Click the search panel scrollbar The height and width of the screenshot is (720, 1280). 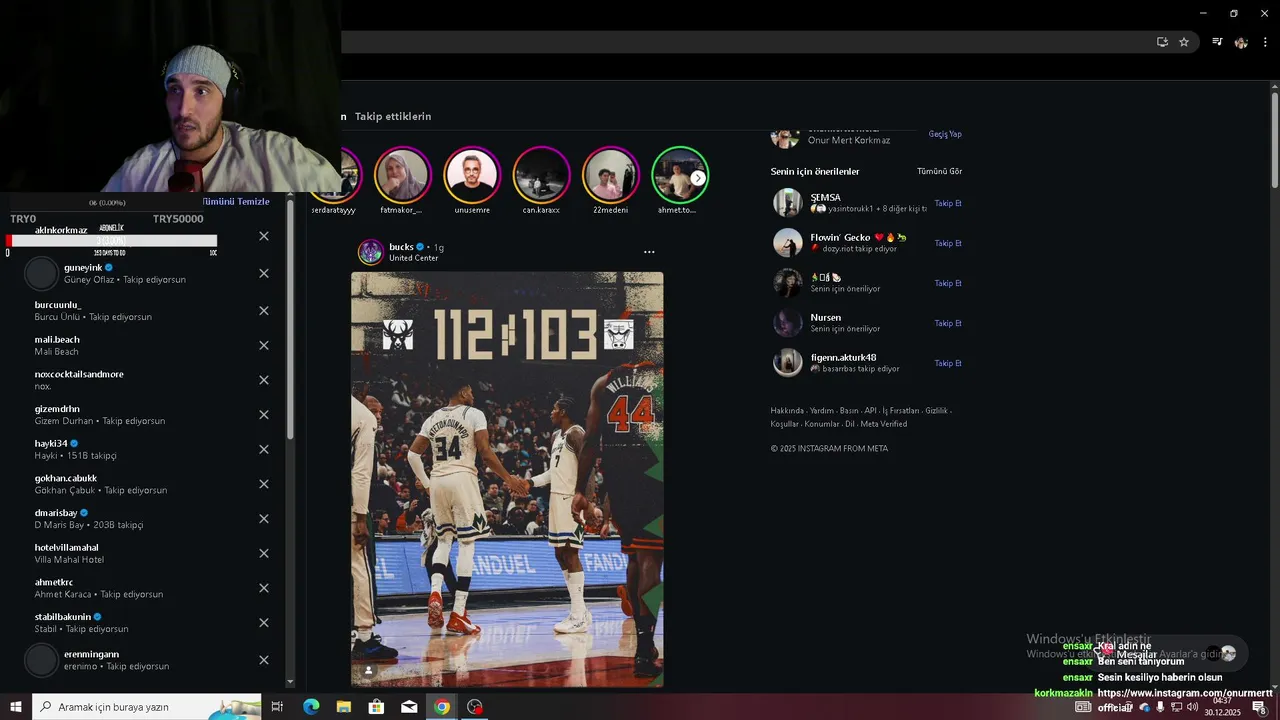pyautogui.click(x=290, y=320)
